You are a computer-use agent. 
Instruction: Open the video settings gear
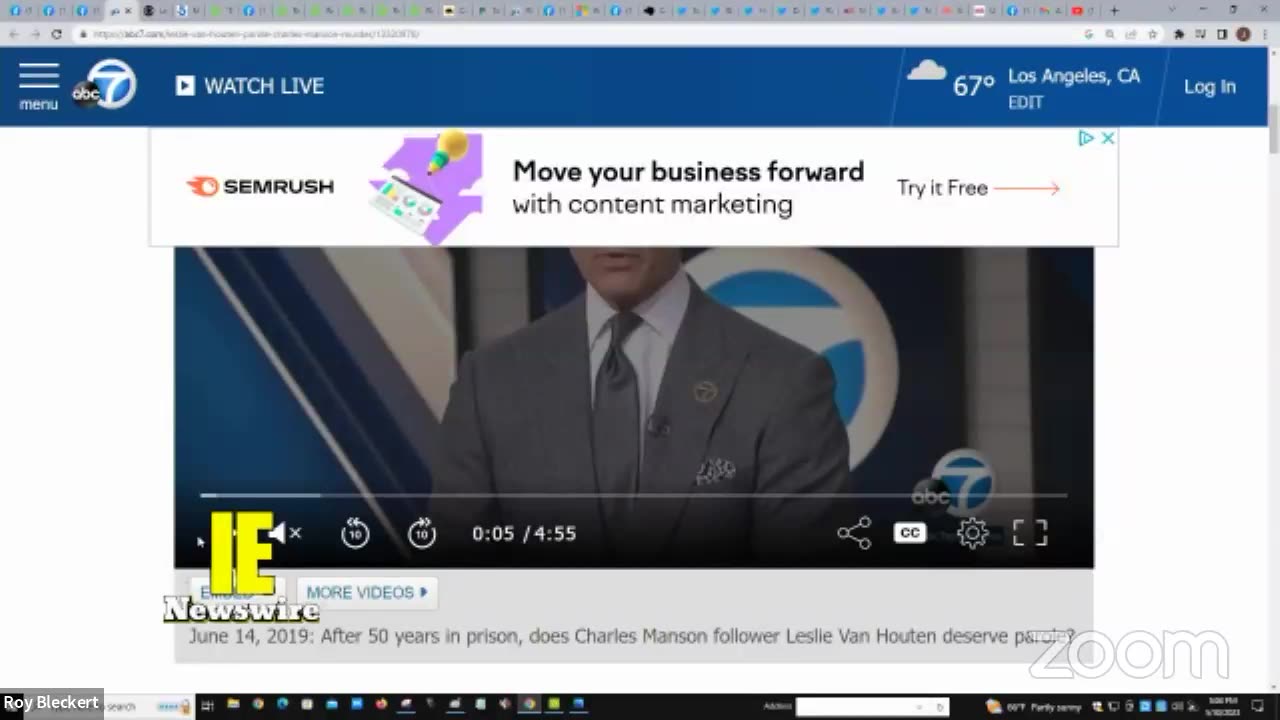[972, 533]
